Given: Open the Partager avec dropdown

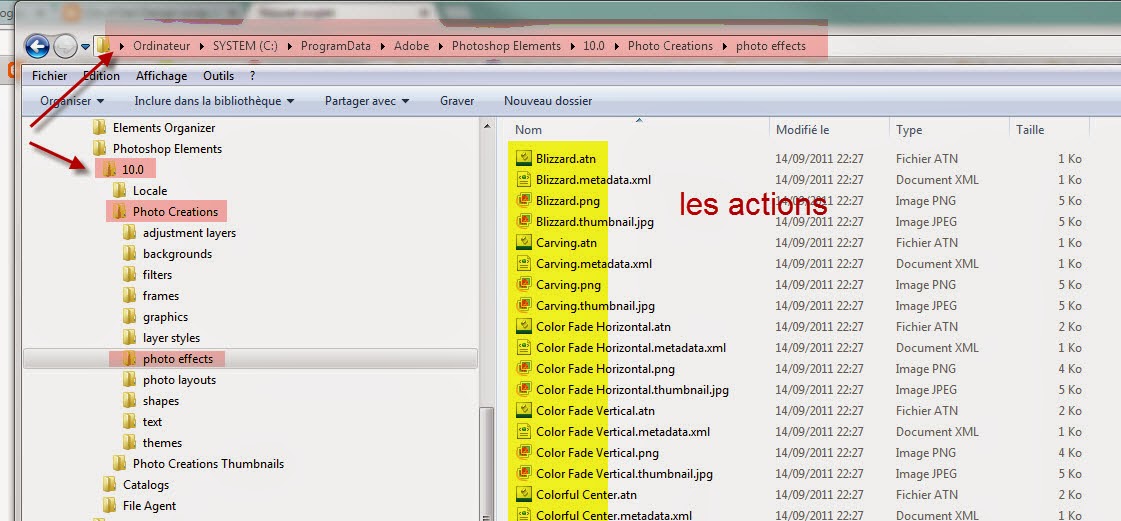Looking at the screenshot, I should (367, 101).
